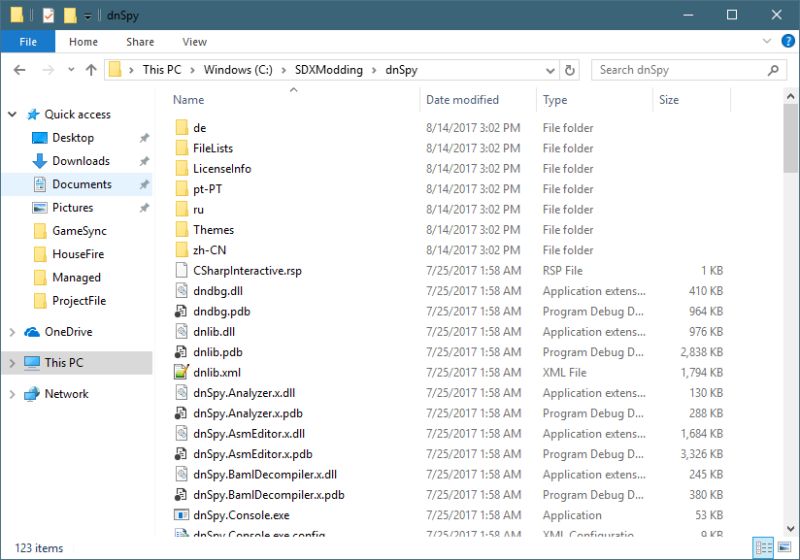Expand the This PC tree node
This screenshot has height=560, width=800.
click(x=12, y=363)
